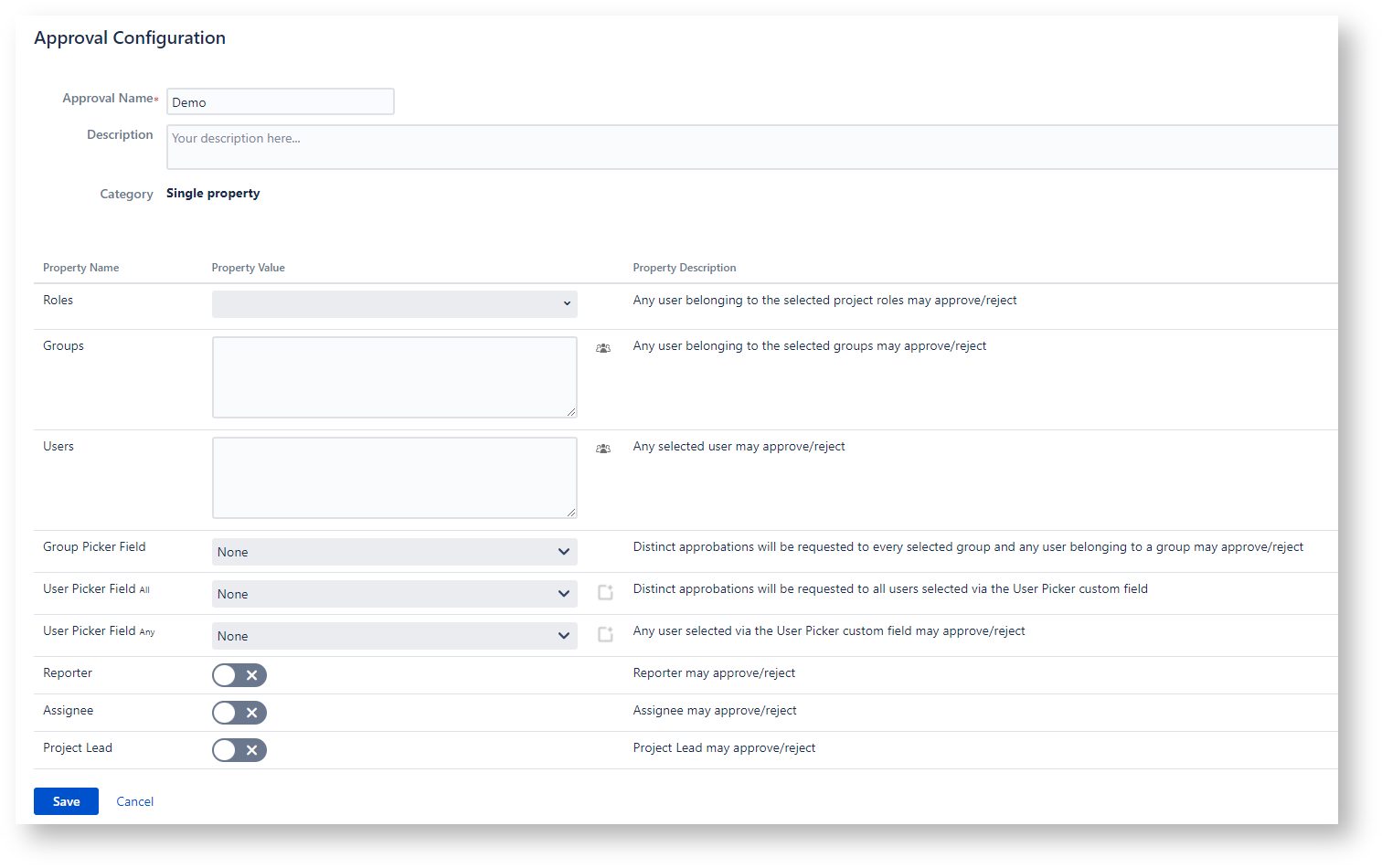Enable the Assignee approval toggle

(x=239, y=713)
